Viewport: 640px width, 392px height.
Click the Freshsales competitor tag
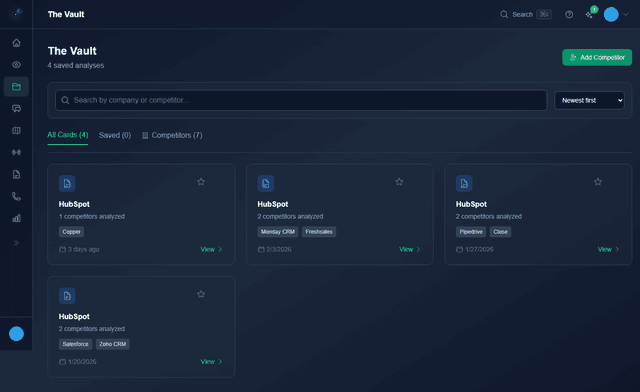pyautogui.click(x=319, y=232)
